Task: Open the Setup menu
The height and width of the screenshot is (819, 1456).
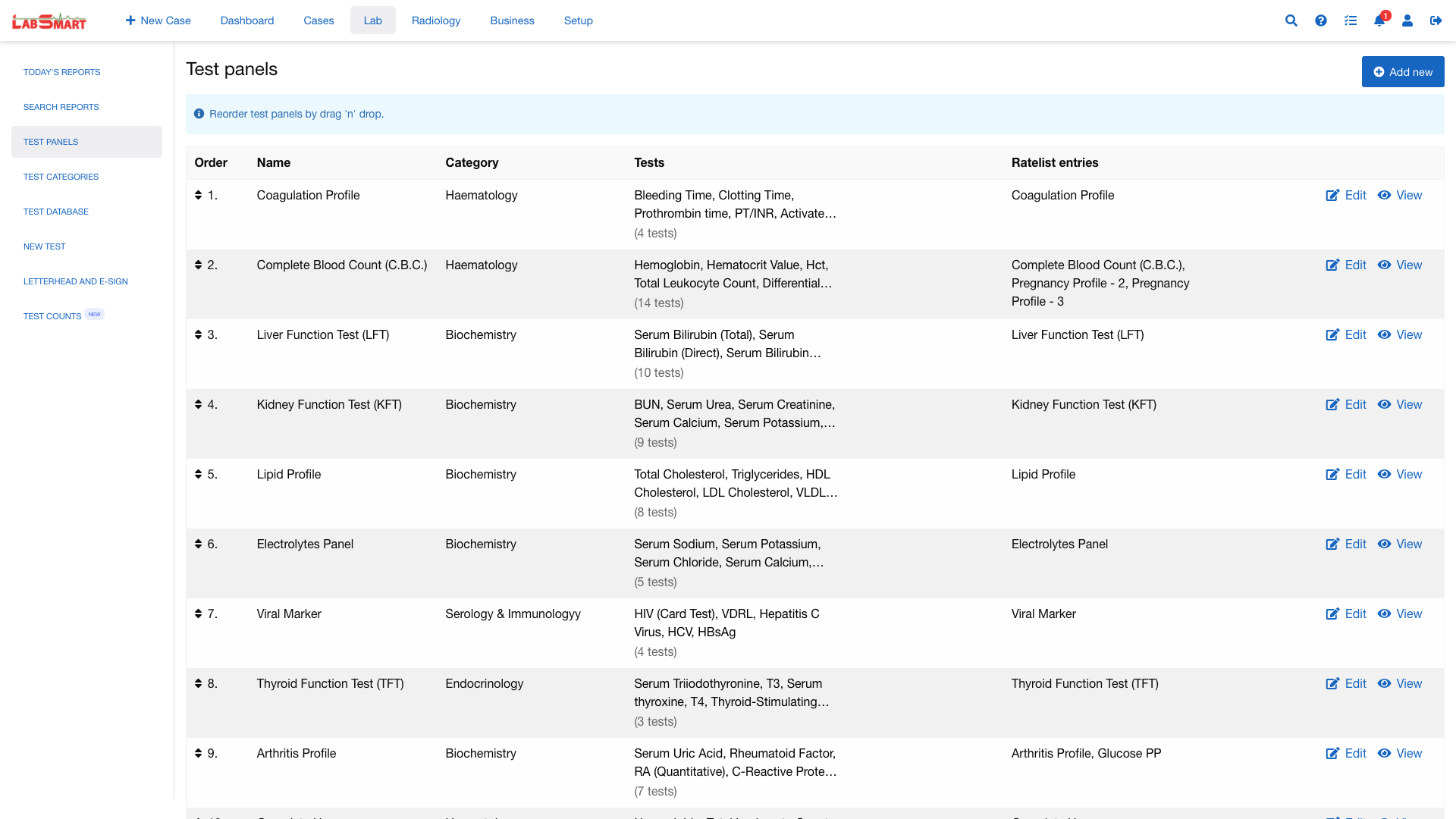Action: coord(578,20)
